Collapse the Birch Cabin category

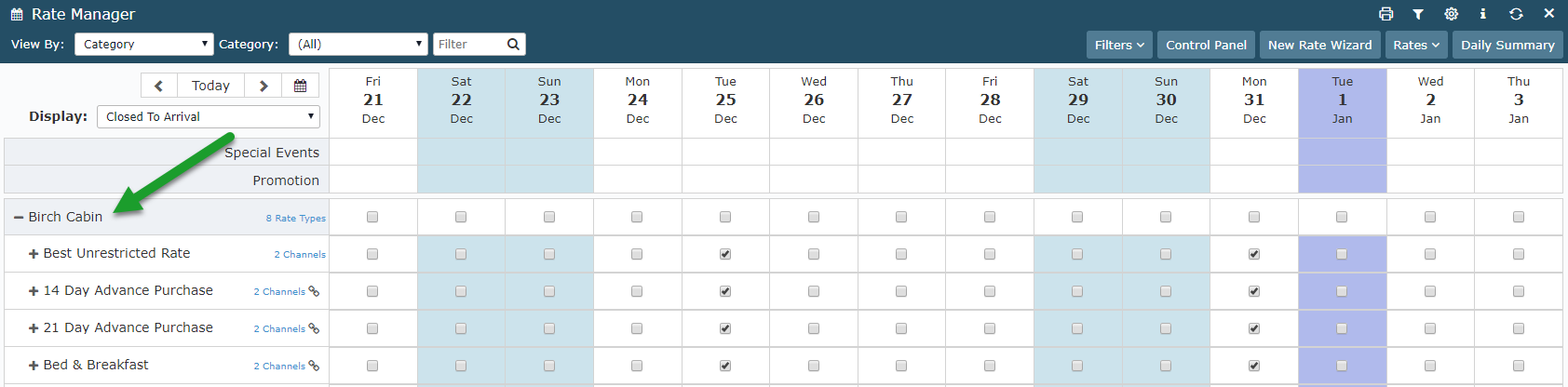tap(19, 217)
